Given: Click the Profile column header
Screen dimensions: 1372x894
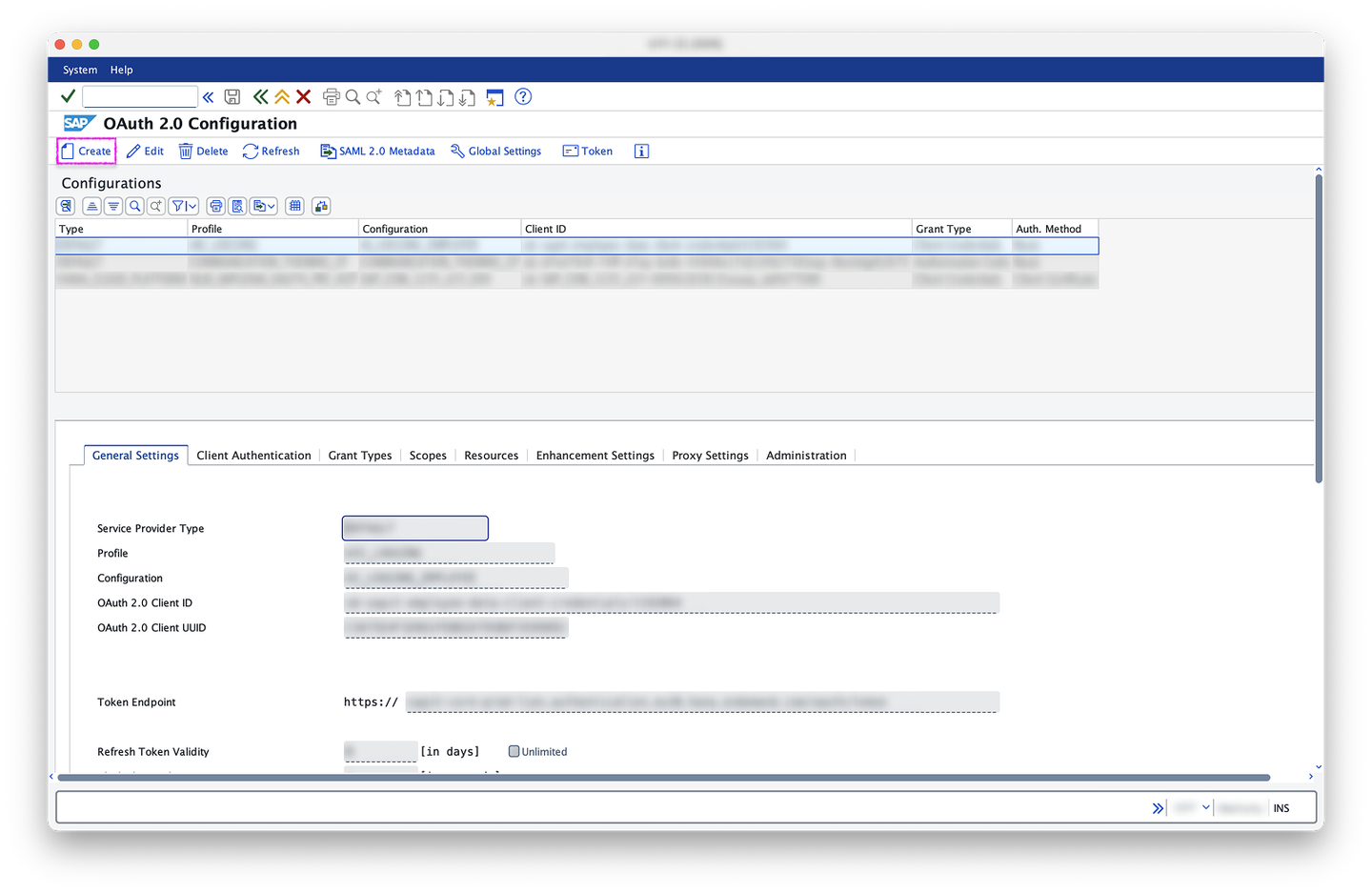Looking at the screenshot, I should tap(273, 229).
